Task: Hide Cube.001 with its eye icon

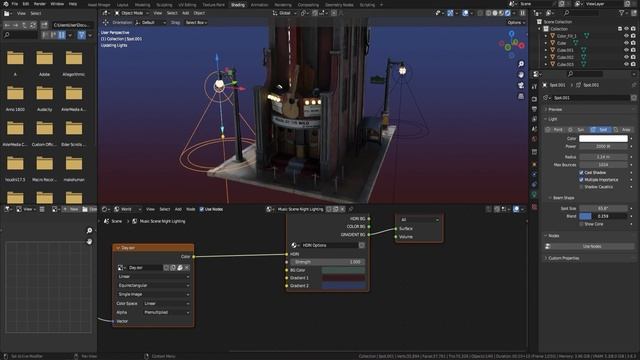Action: [626, 50]
